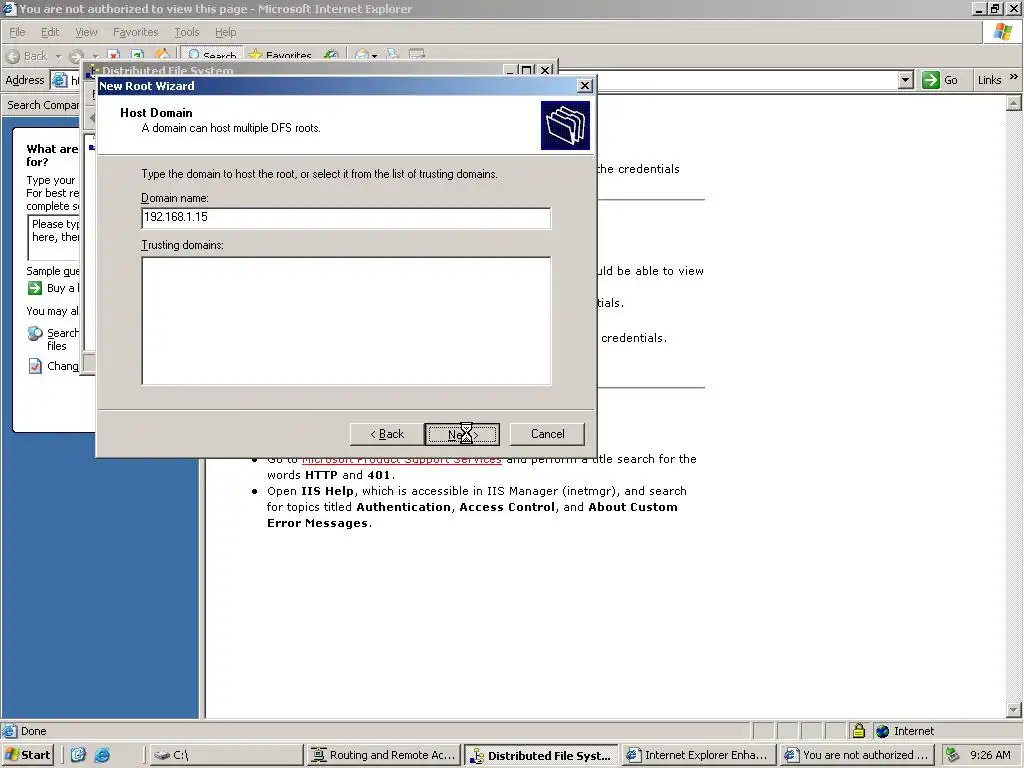Click the IE Back toolbar button
This screenshot has height=768, width=1024.
(x=27, y=56)
